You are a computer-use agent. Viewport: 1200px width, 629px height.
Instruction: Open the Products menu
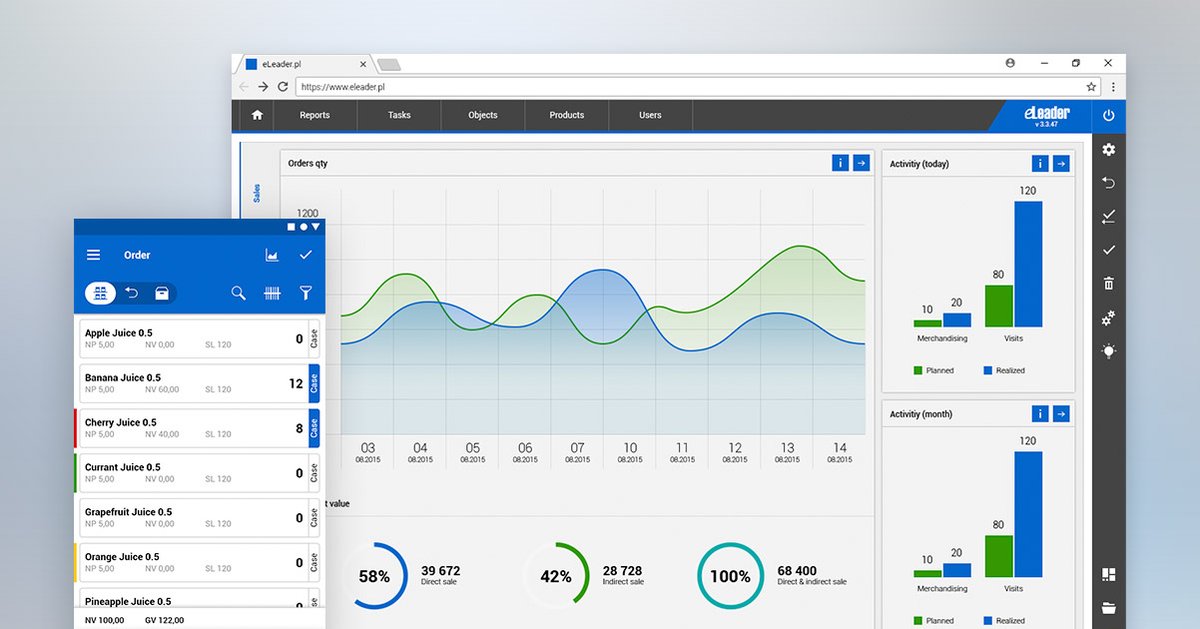(x=567, y=115)
